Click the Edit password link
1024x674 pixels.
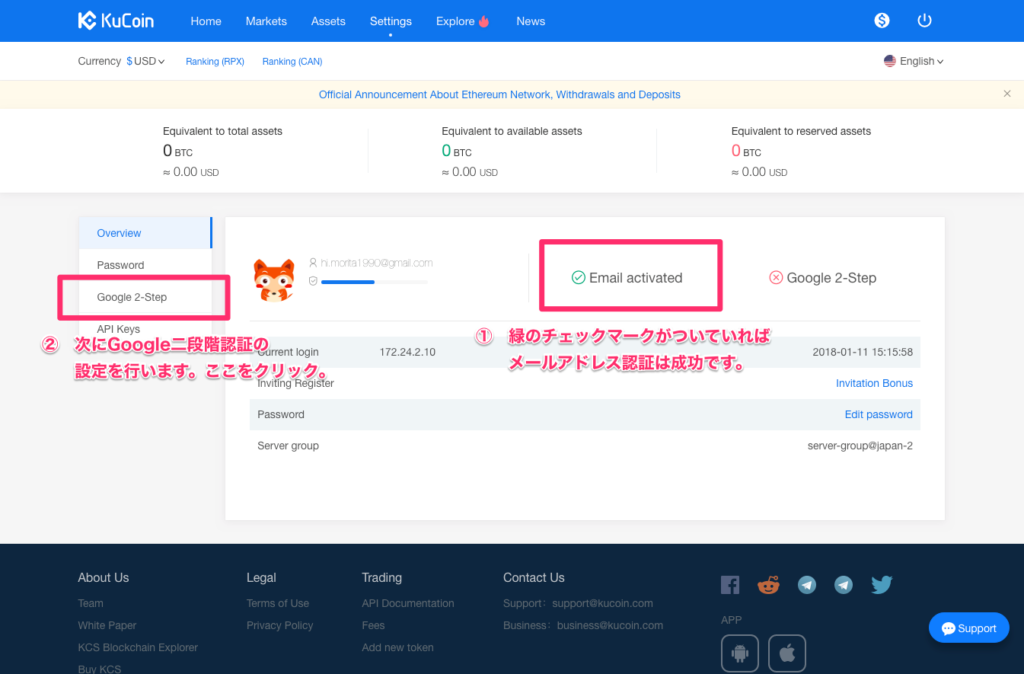pyautogui.click(x=878, y=415)
